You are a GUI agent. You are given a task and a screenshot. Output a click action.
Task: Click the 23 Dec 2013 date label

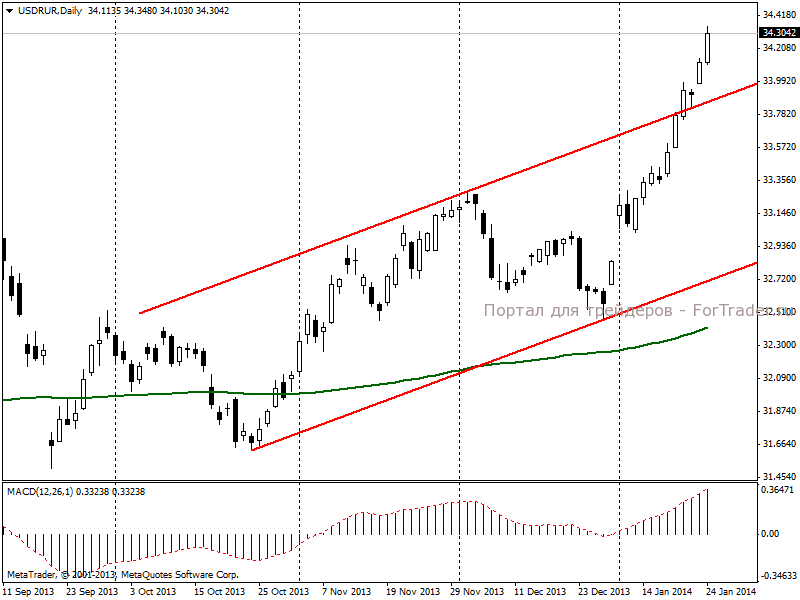point(604,592)
